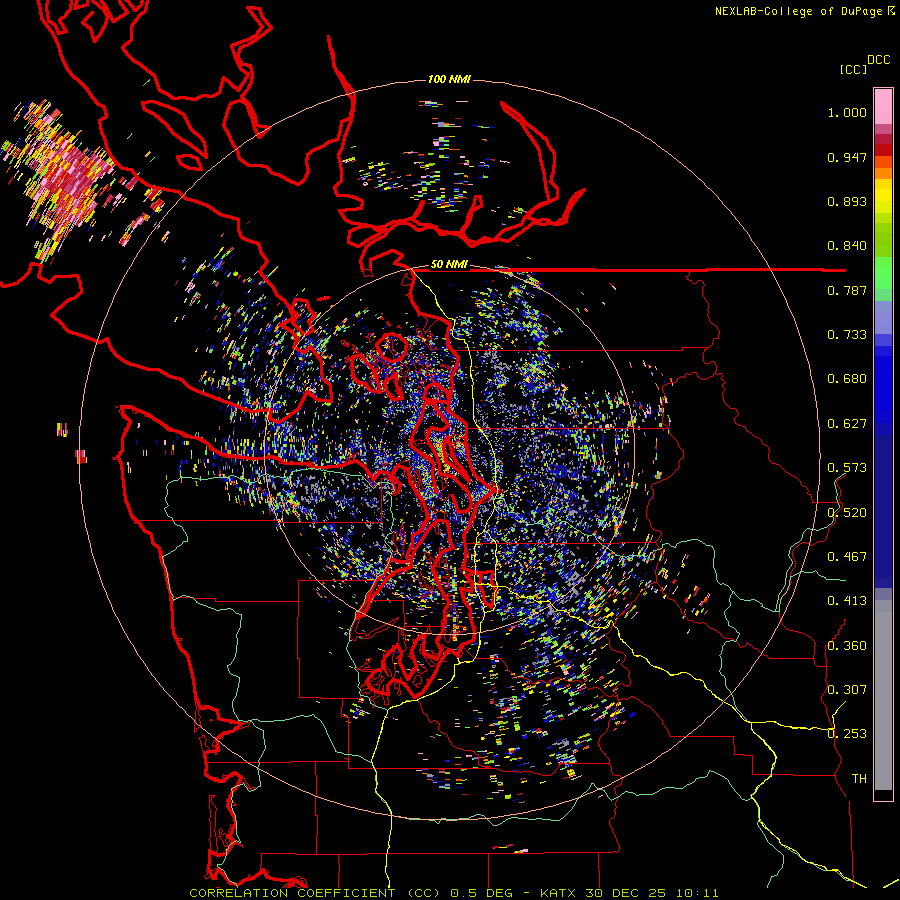
Task: Pick the light pink color bar segment
Action: click(883, 106)
